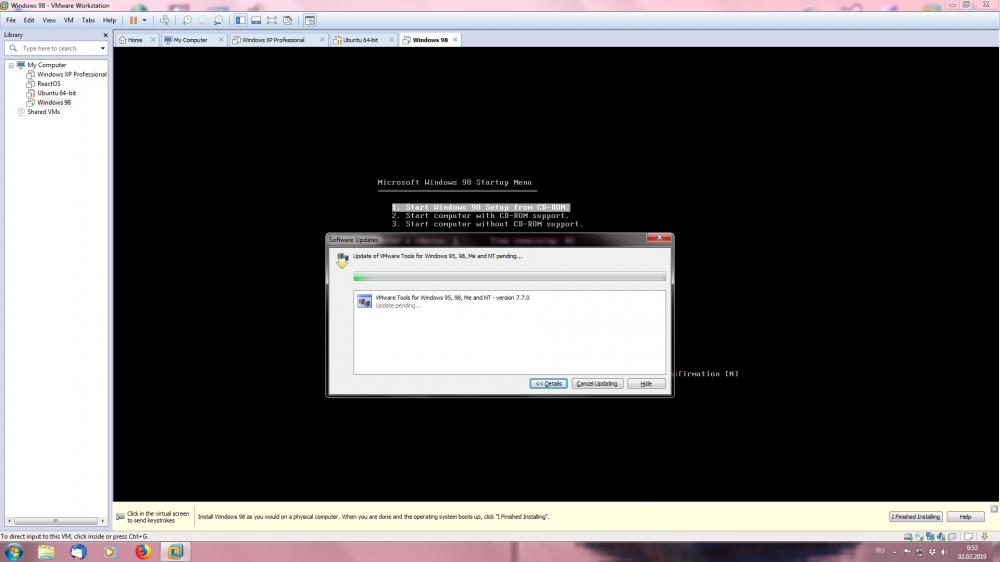Click the network adapter status icon
This screenshot has width=1000, height=562.
tap(930, 536)
